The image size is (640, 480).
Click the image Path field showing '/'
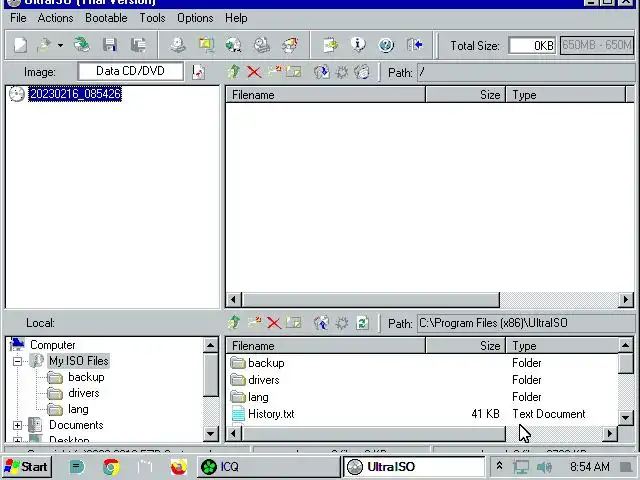pyautogui.click(x=526, y=73)
